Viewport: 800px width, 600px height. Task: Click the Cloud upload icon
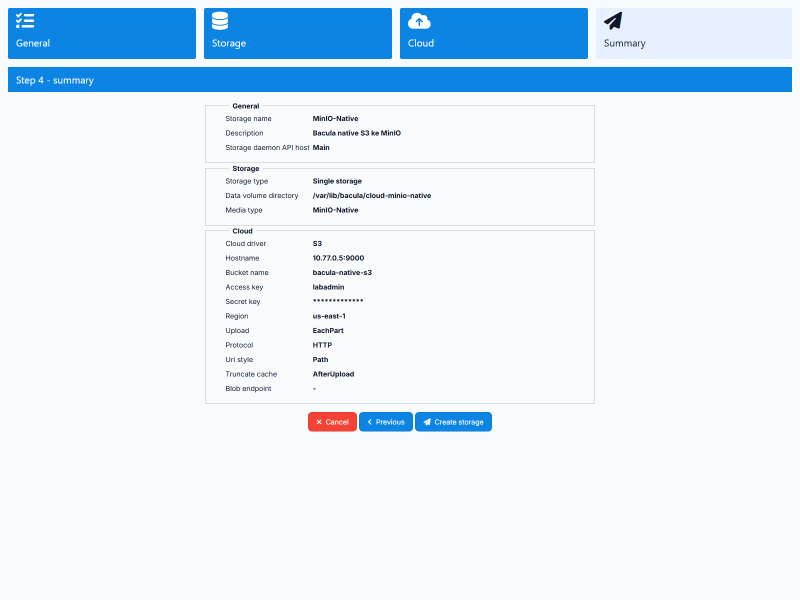click(419, 21)
